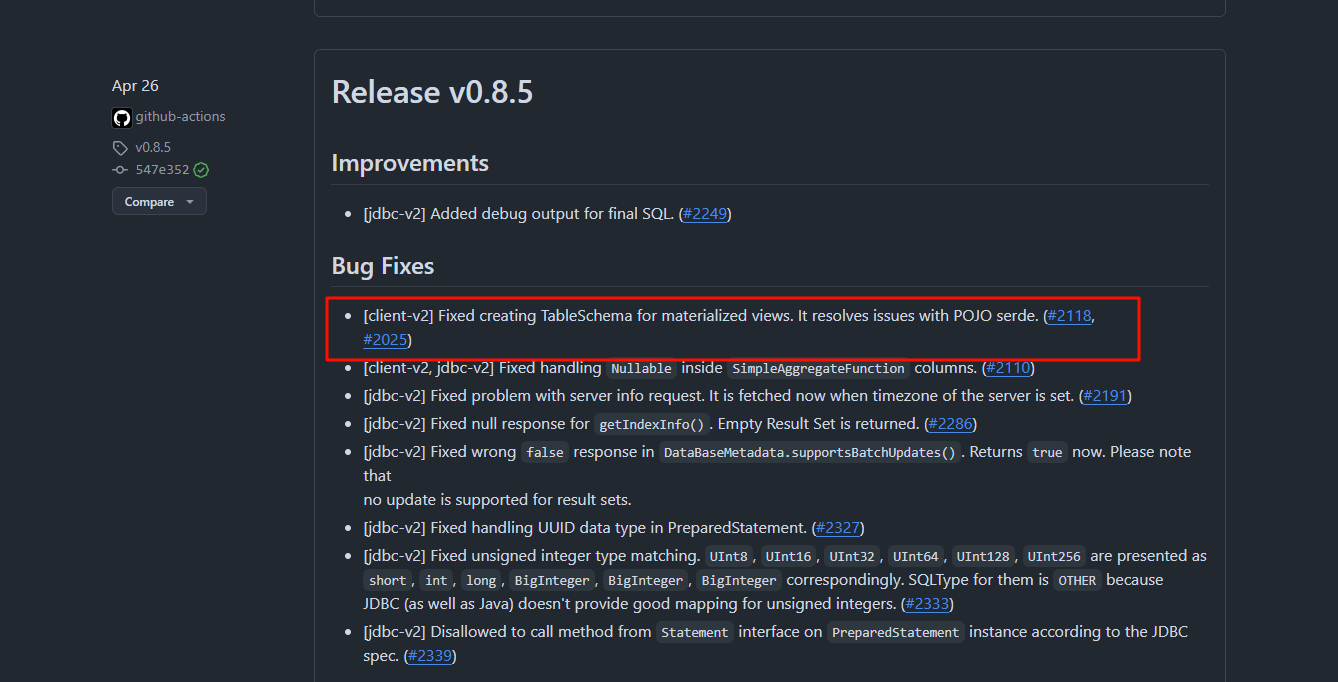The height and width of the screenshot is (682, 1338).
Task: Click the tag icon beside v0.8.5
Action: (x=120, y=148)
